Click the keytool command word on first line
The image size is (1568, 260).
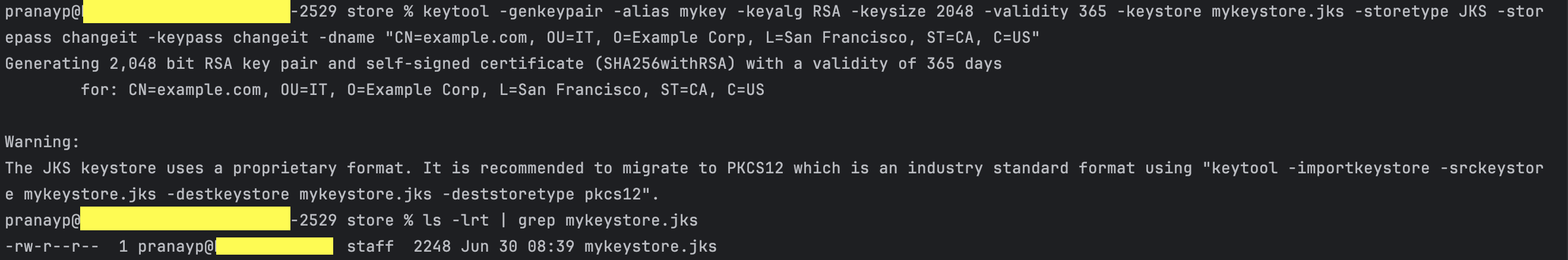tap(456, 11)
